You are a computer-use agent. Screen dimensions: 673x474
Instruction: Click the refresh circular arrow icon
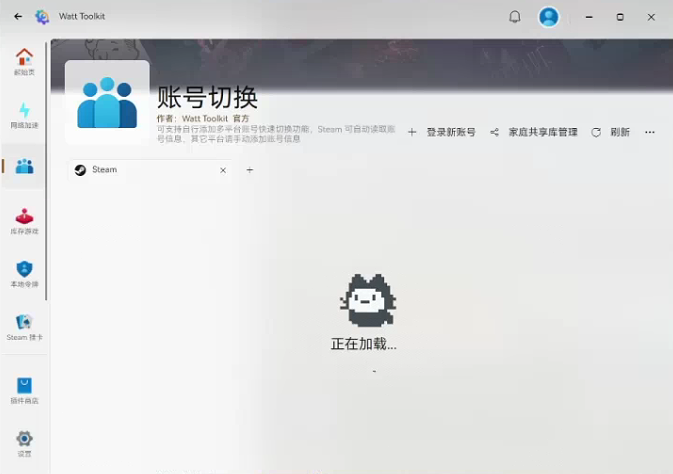tap(596, 132)
